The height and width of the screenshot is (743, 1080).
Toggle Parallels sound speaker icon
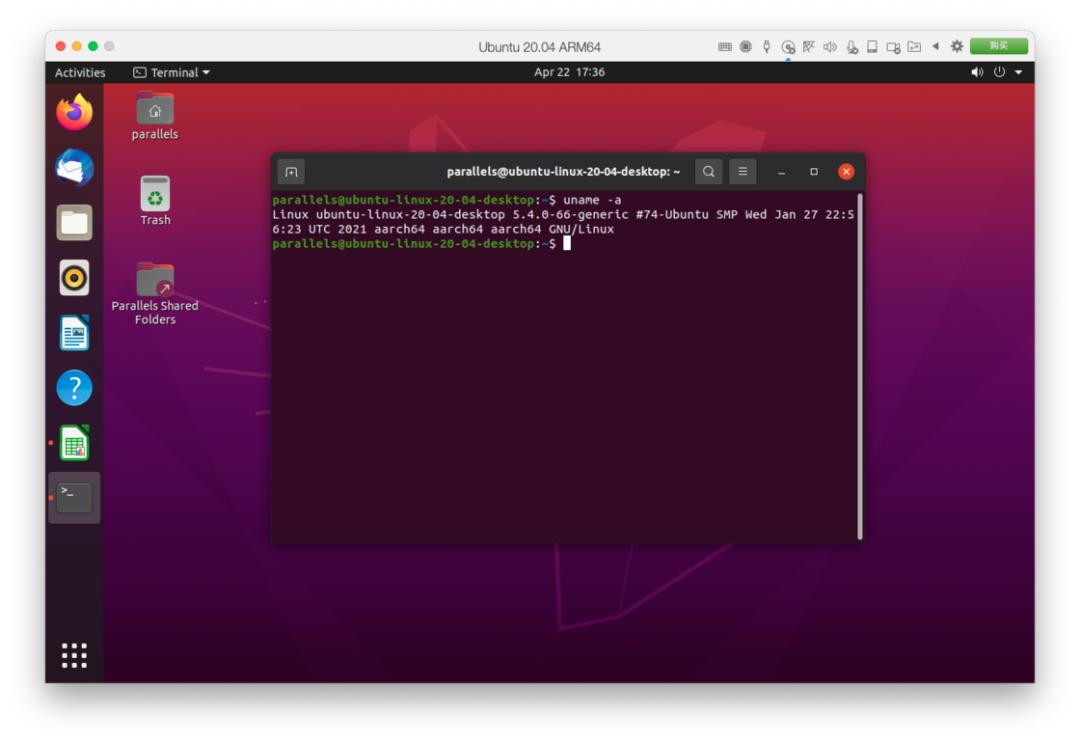pos(830,46)
